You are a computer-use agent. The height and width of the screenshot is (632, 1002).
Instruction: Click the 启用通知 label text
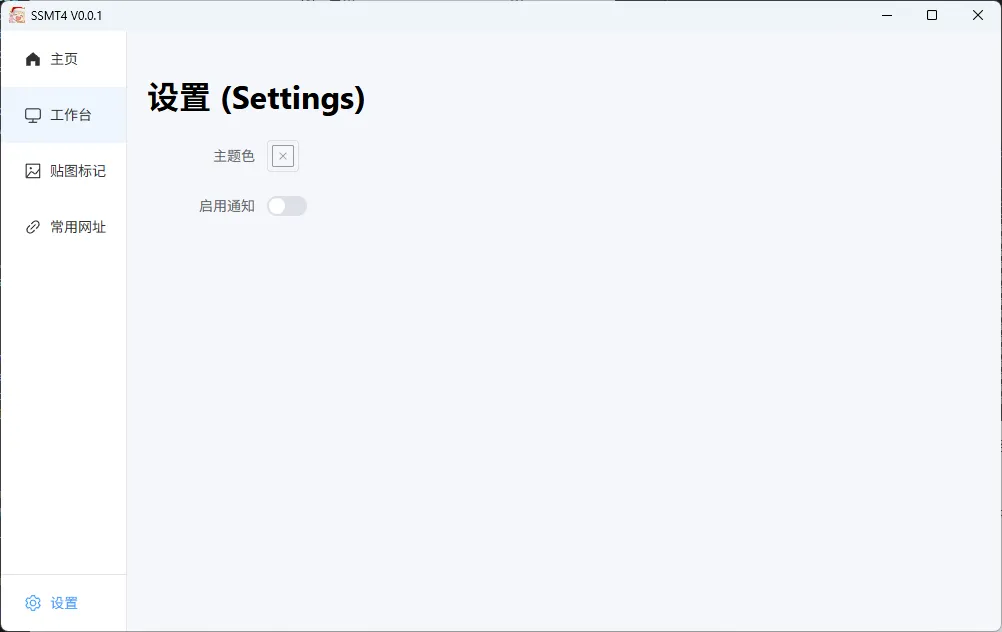pos(227,206)
